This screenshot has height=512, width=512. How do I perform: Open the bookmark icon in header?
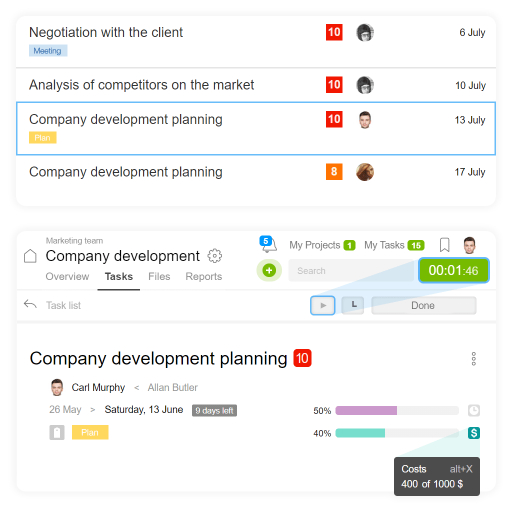444,245
